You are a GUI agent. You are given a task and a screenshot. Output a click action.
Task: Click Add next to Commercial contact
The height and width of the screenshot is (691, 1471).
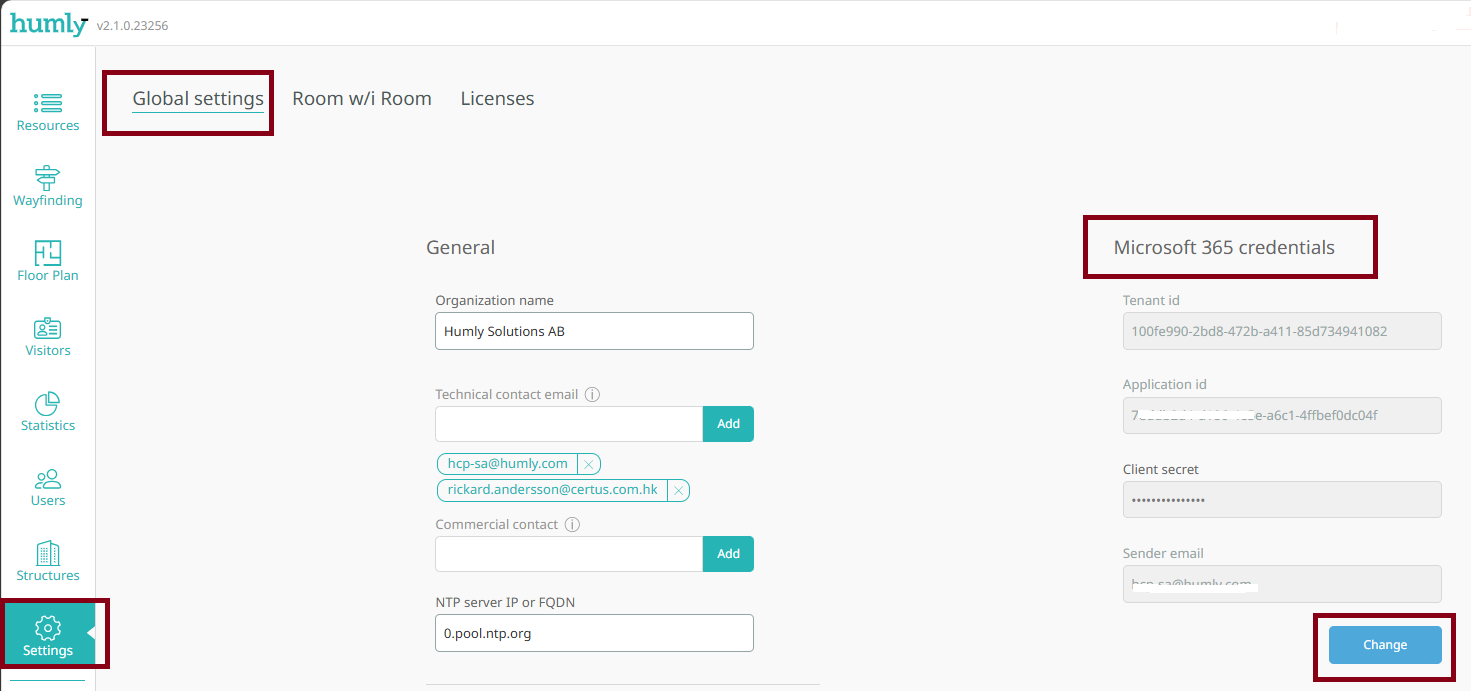pos(728,554)
